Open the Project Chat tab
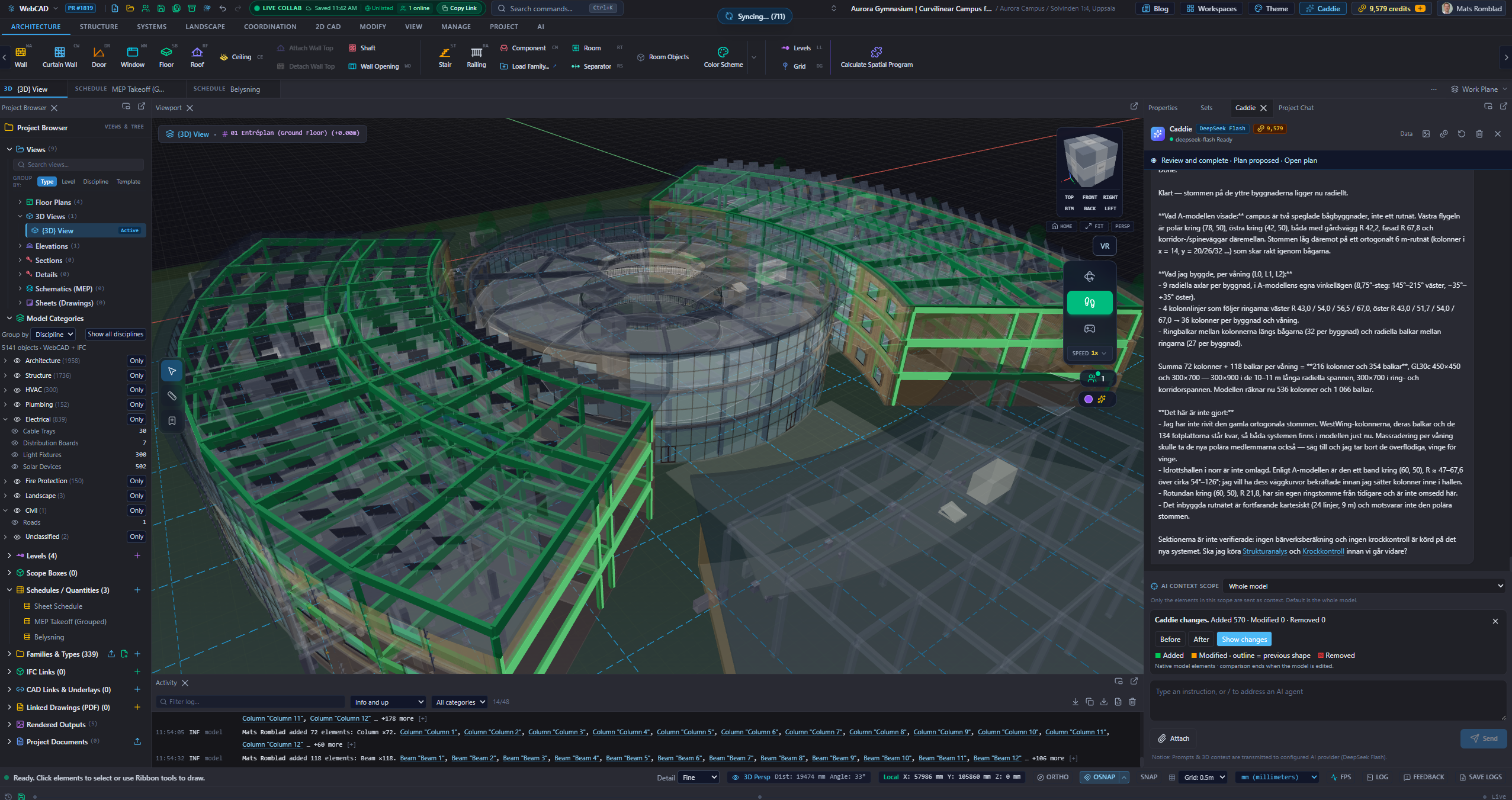 pyautogui.click(x=1296, y=108)
